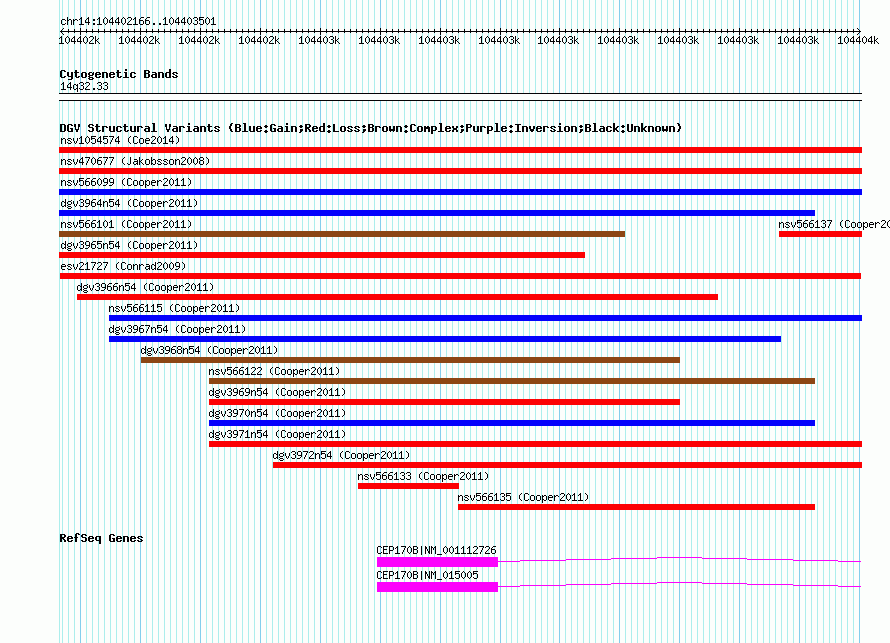Click the red nsv566135 loss bar

[636, 507]
